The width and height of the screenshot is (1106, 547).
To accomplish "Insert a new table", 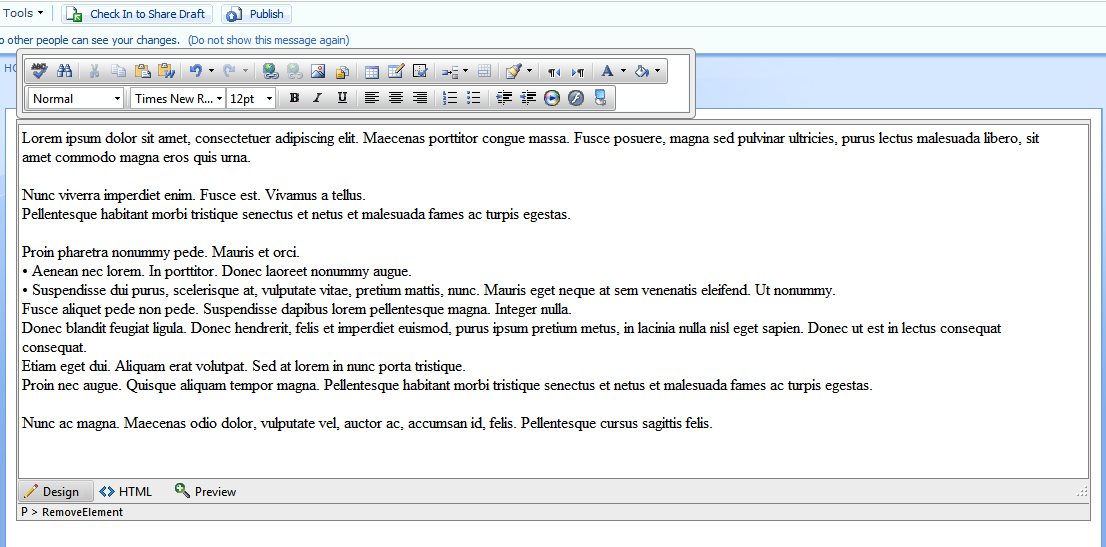I will 372,71.
